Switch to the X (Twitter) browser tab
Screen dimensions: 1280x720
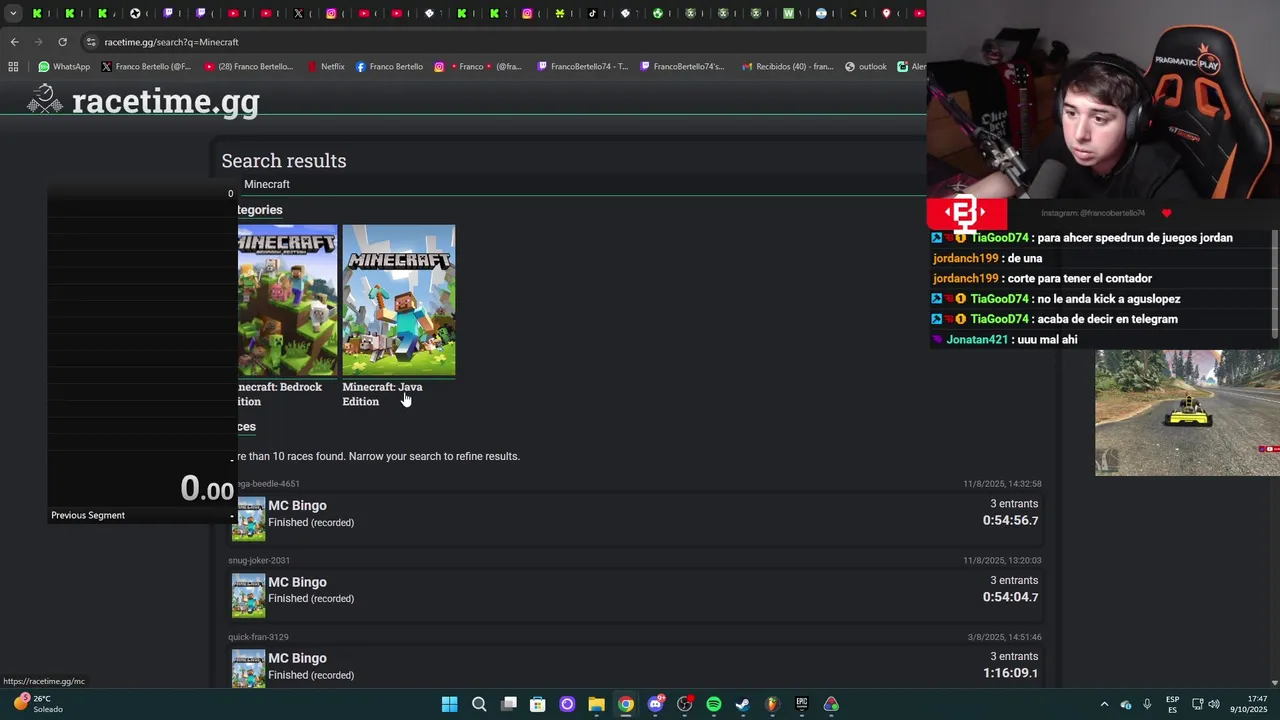click(299, 13)
